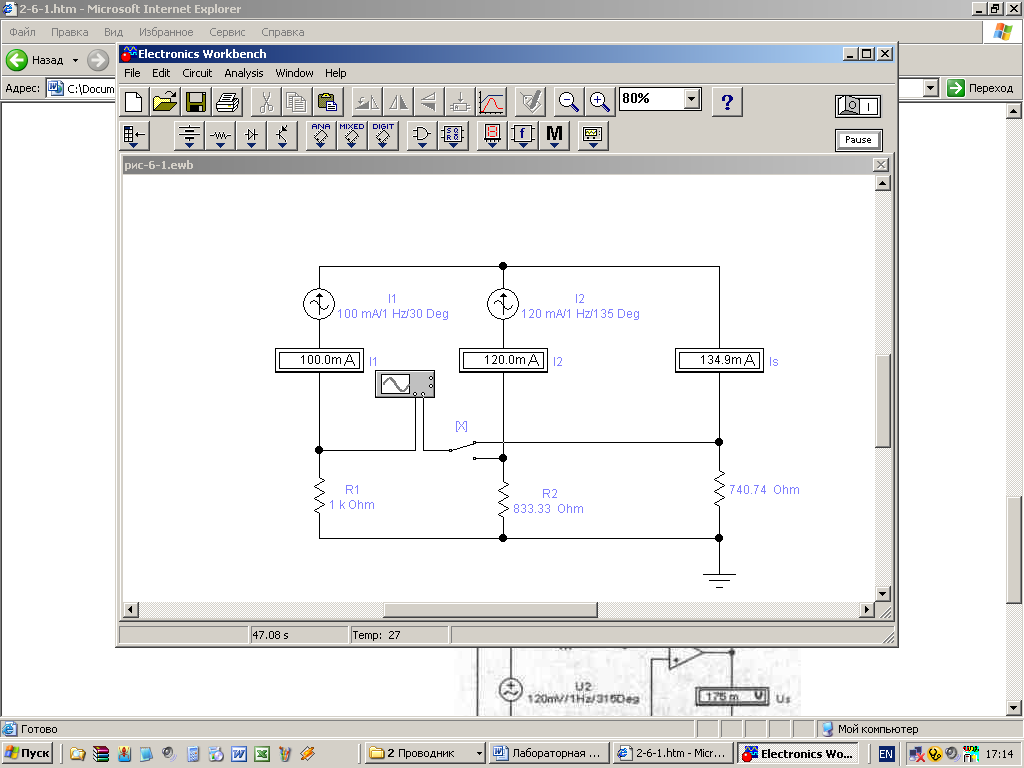Open the Indicators parts bin
The width and height of the screenshot is (1024, 768).
[492, 136]
